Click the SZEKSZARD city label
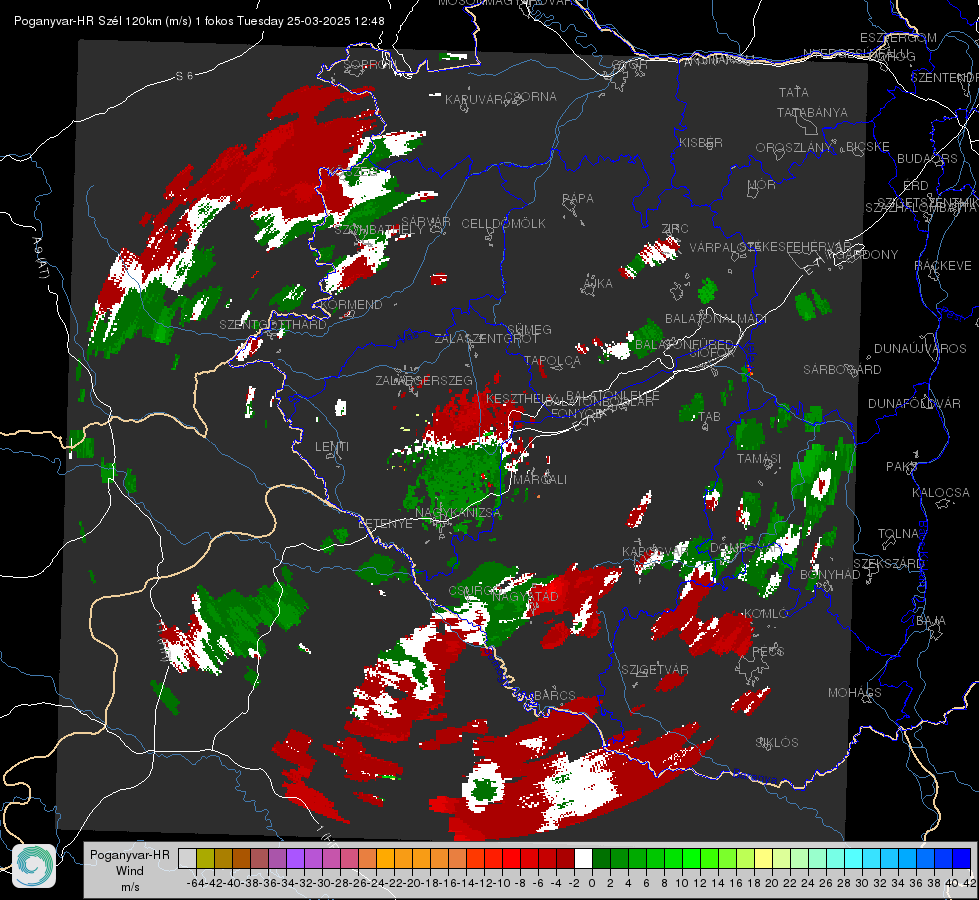 coord(888,563)
